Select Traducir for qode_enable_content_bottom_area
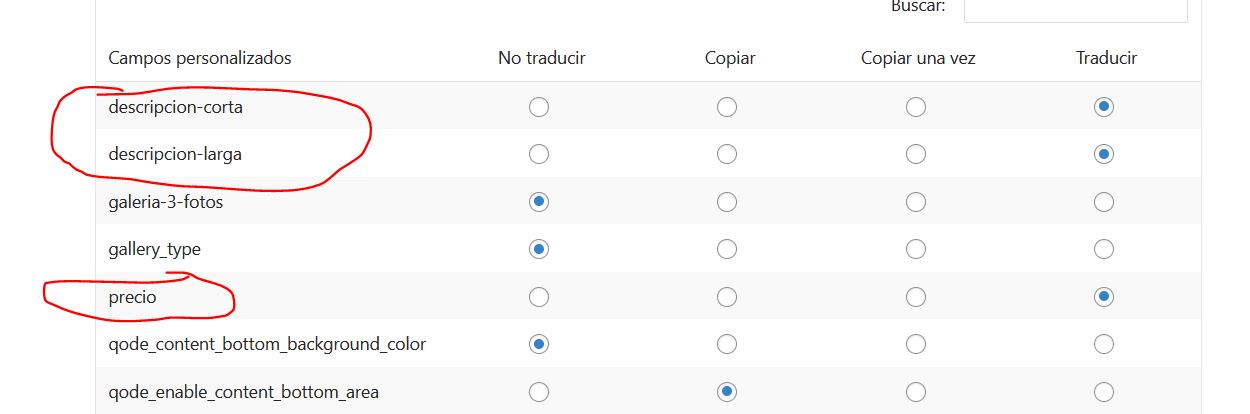Viewport: 1250px width, 414px height. pyautogui.click(x=1104, y=392)
